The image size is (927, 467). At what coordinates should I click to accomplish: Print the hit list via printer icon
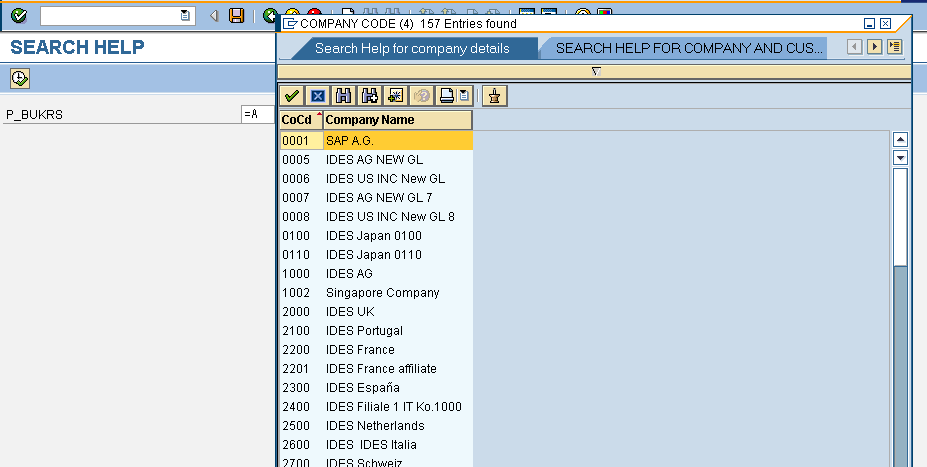(x=447, y=96)
